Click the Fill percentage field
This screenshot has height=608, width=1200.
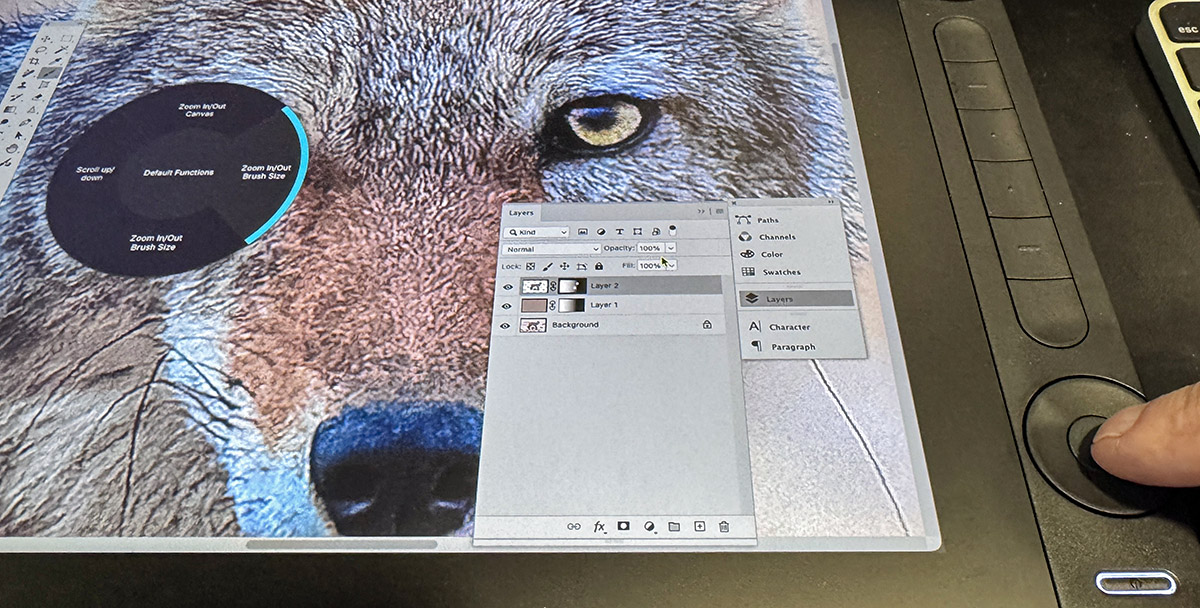pyautogui.click(x=649, y=266)
